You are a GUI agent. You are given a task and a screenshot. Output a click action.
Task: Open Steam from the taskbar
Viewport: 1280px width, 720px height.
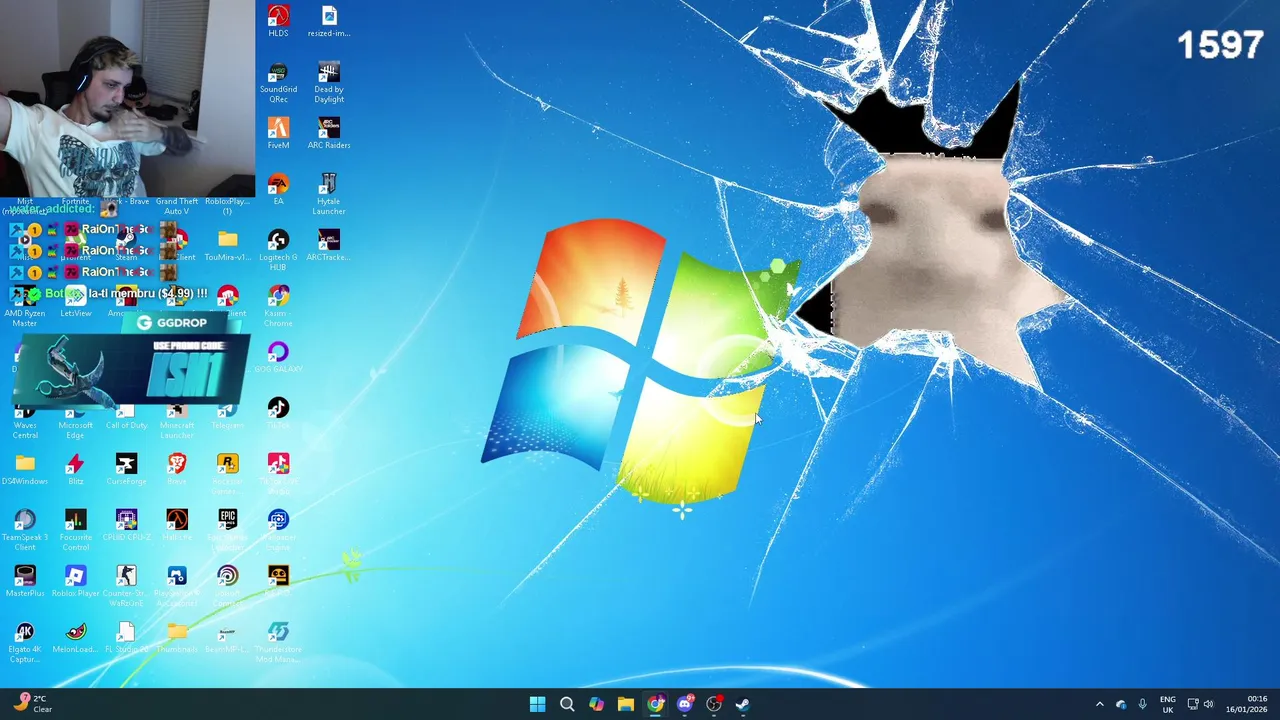click(743, 704)
